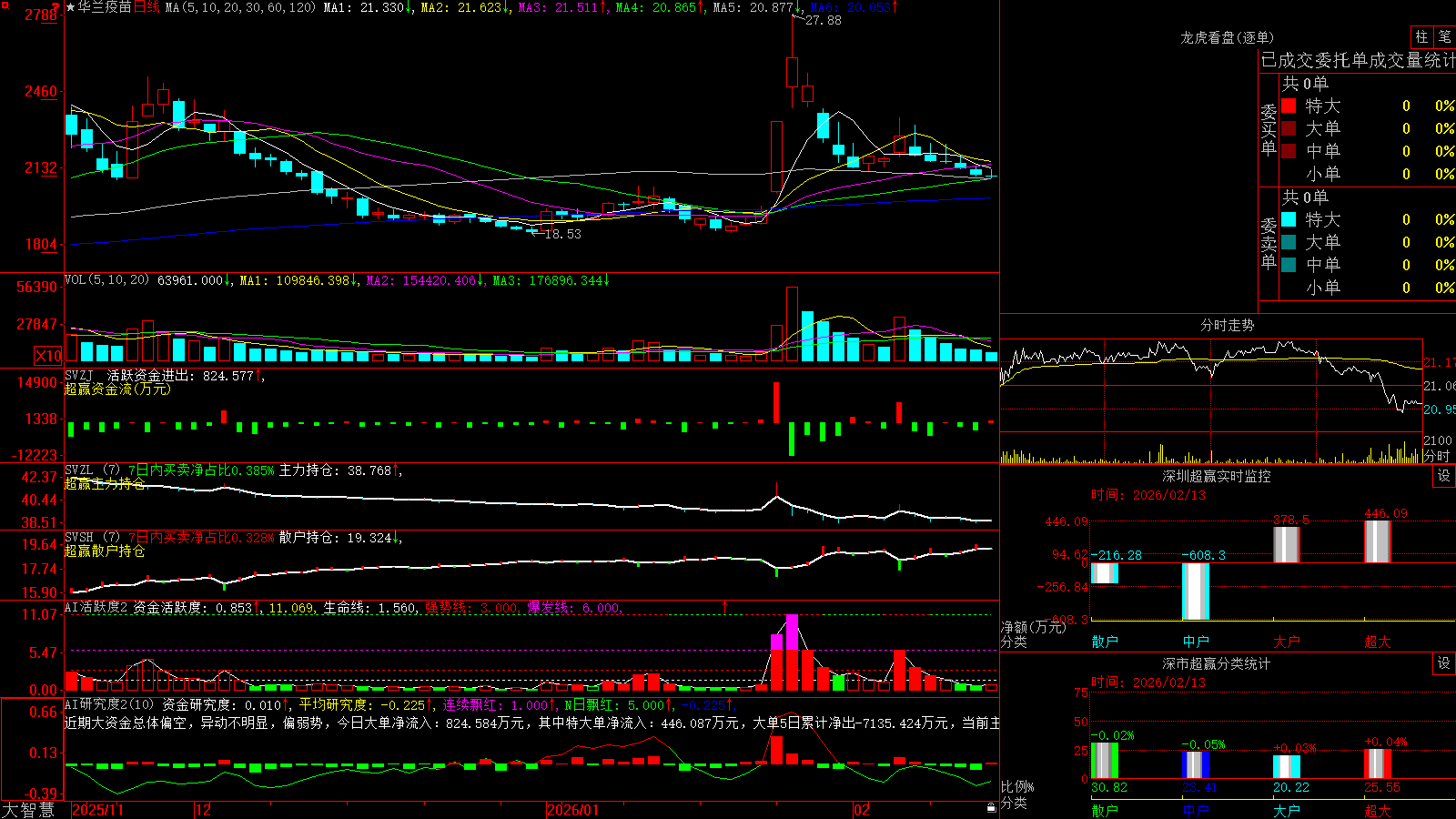Image resolution: width=1456 pixels, height=819 pixels.
Task: Click the 大户 378.5 bar in 深圳超赢实时监控
Action: (1287, 544)
